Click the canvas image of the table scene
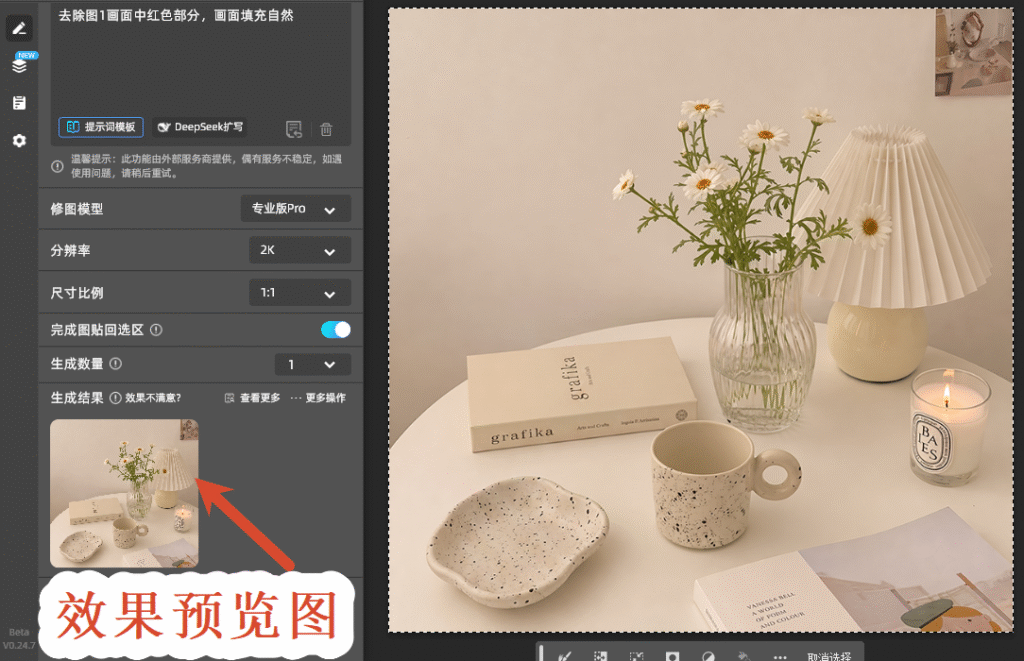Viewport: 1024px width, 661px height. coord(701,320)
